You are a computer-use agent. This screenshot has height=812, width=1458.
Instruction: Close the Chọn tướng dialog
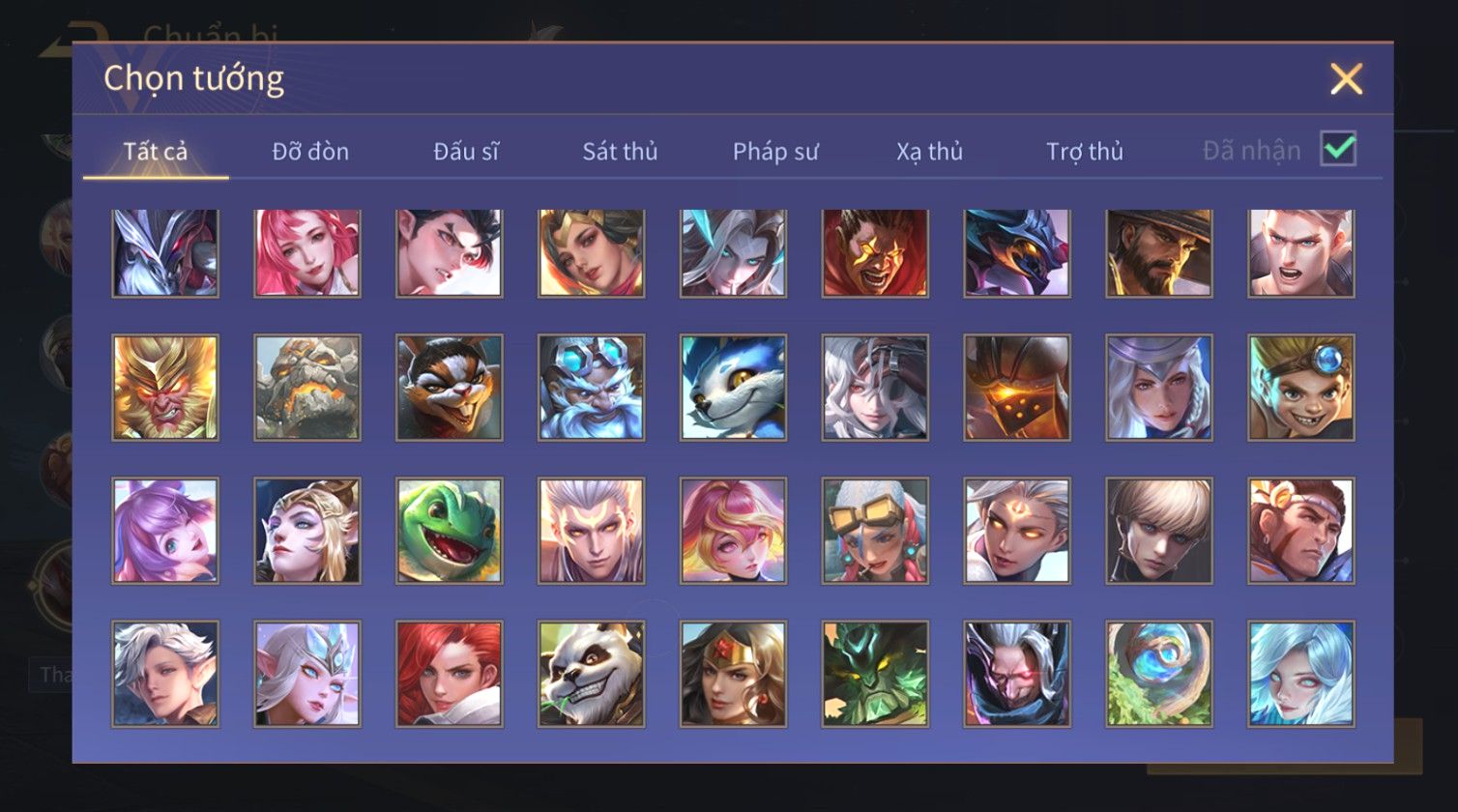tap(1346, 78)
